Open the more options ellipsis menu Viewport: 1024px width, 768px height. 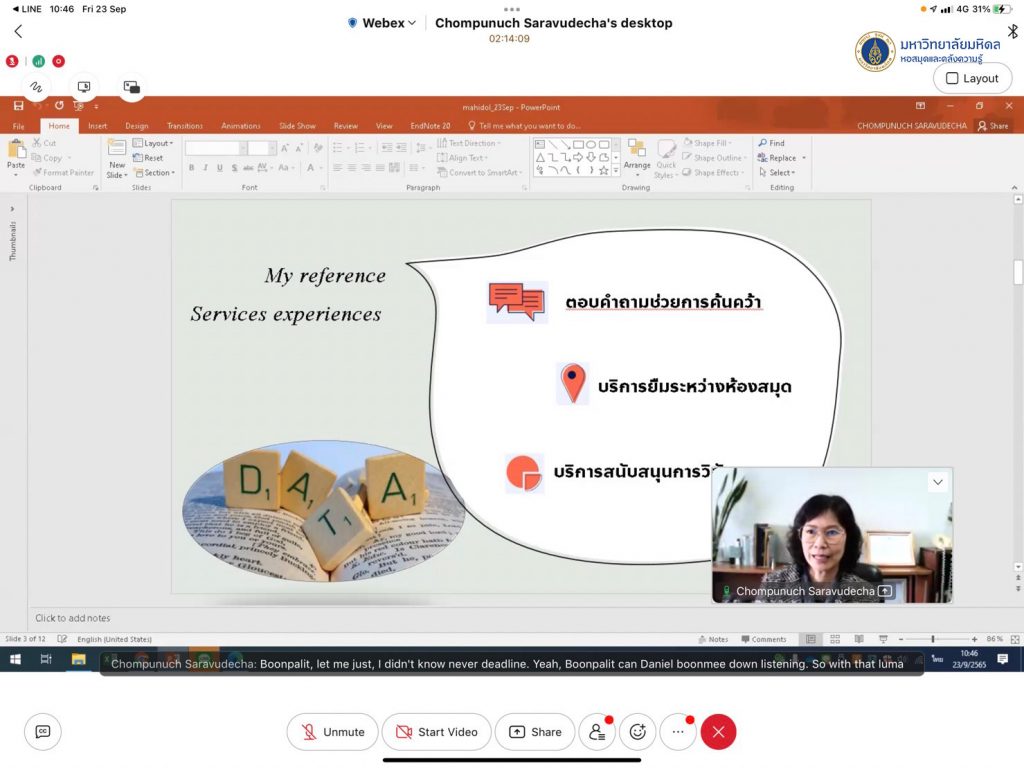click(677, 732)
